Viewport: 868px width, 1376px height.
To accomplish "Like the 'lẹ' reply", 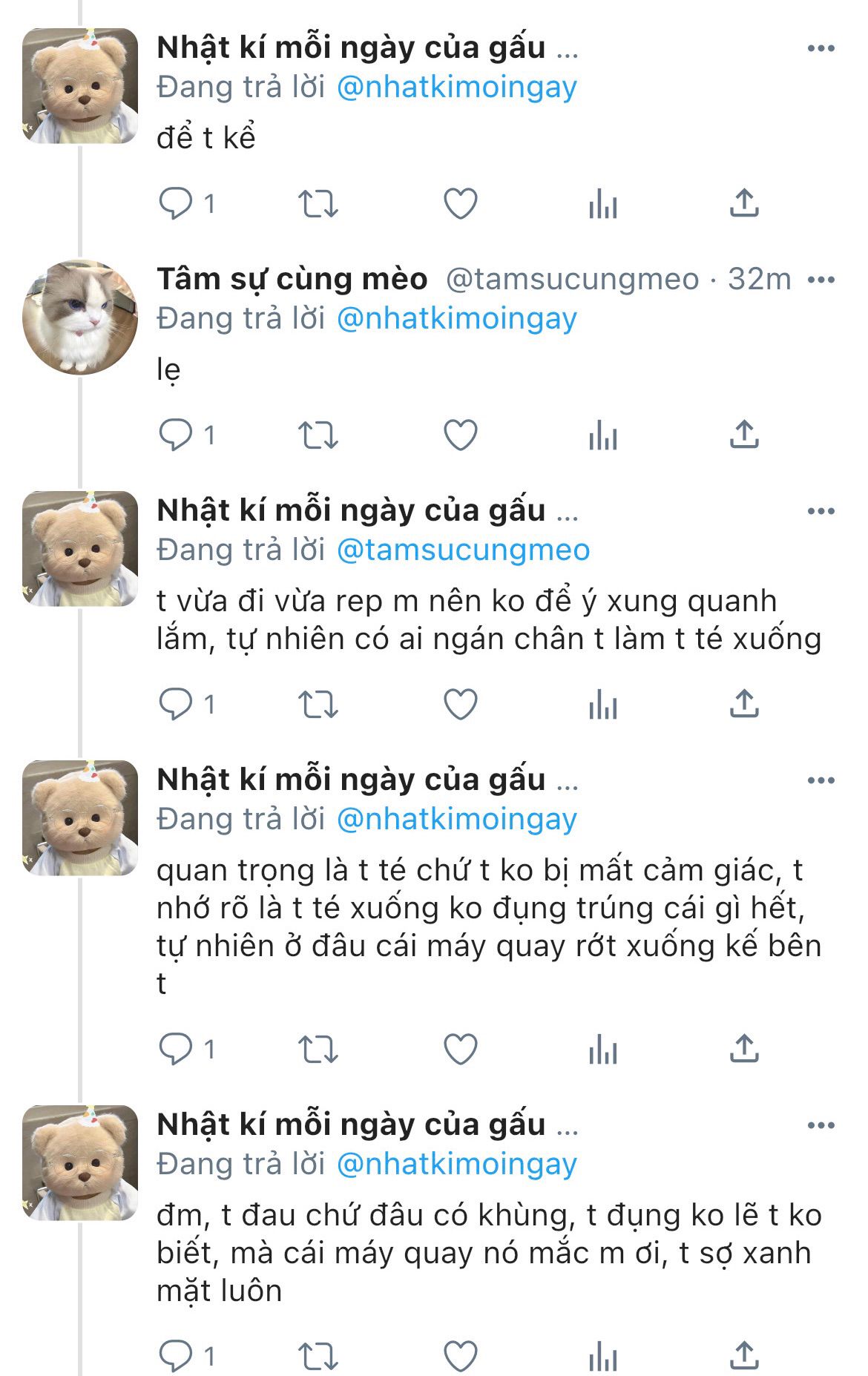I will click(460, 435).
